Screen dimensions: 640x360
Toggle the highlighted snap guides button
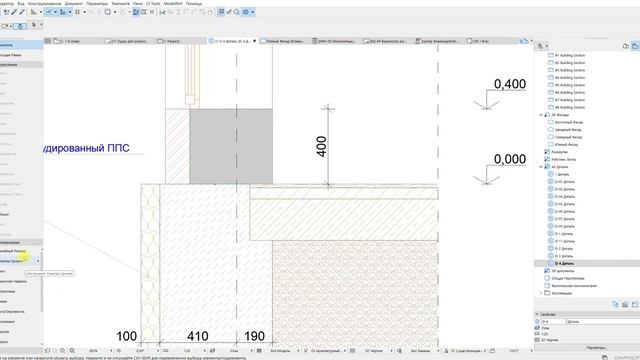click(x=48, y=12)
